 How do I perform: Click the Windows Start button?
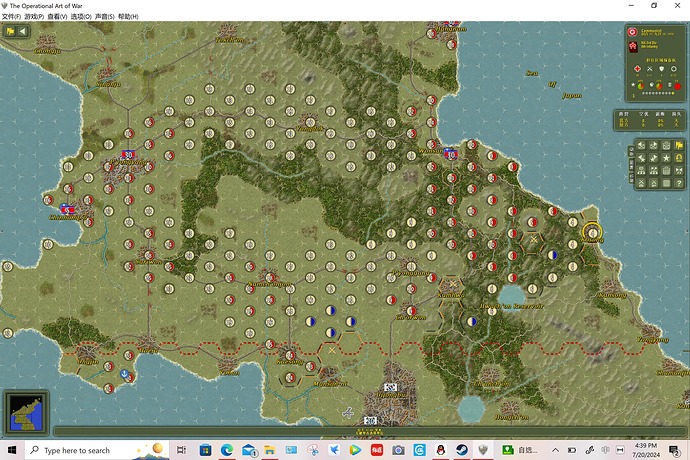click(10, 450)
